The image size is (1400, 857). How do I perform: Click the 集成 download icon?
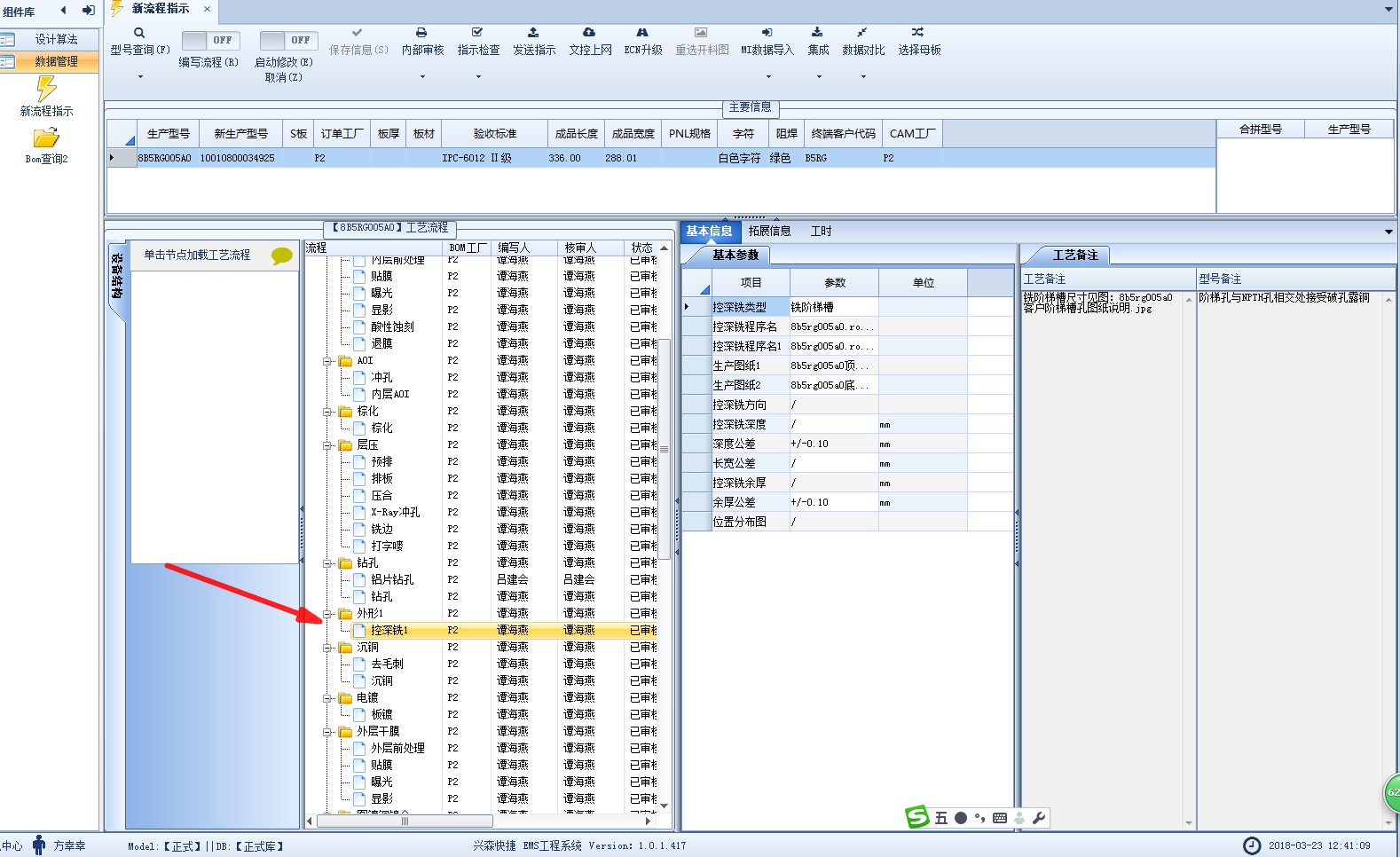(817, 33)
